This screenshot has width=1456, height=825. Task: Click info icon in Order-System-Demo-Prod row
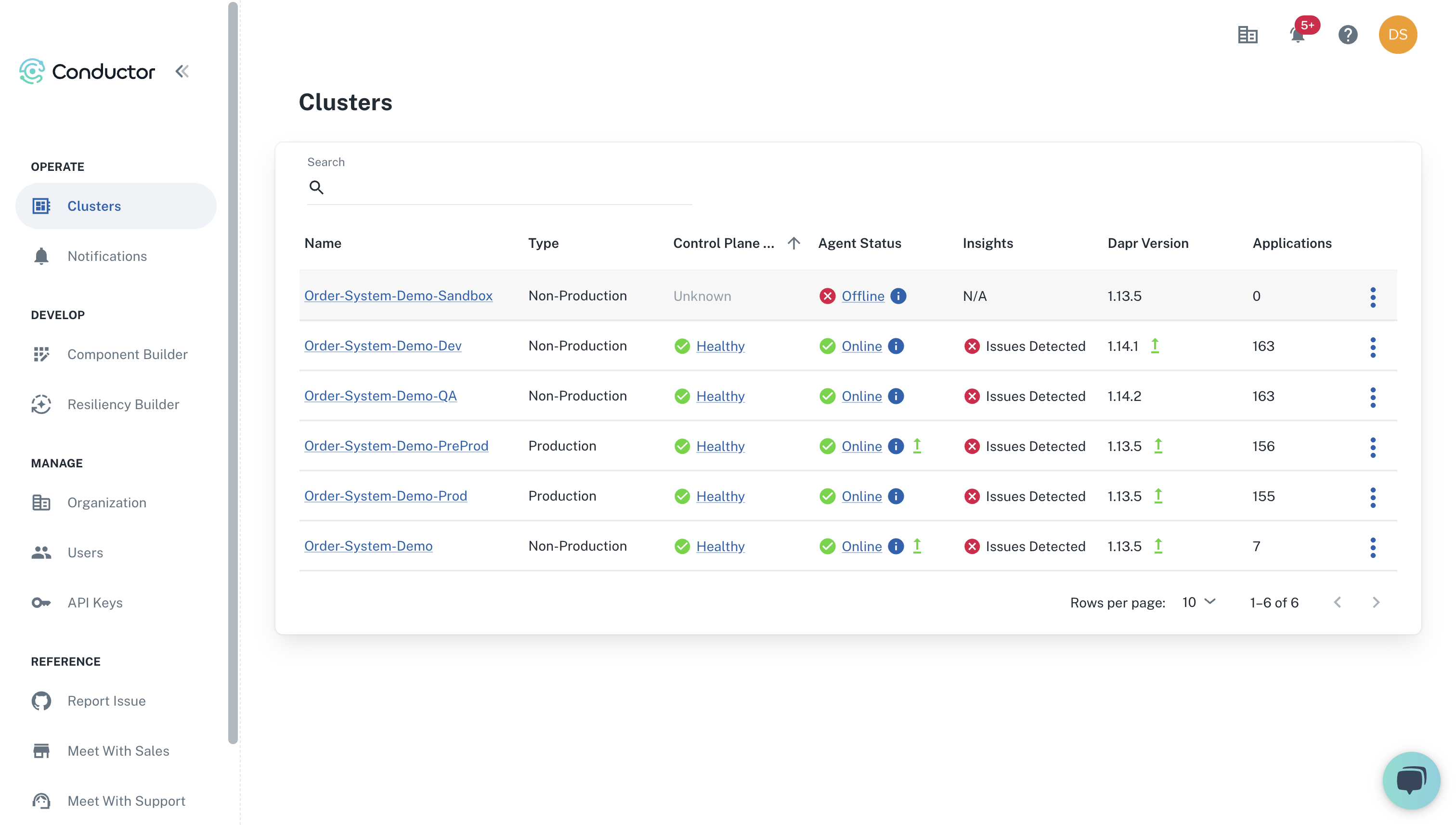click(896, 496)
